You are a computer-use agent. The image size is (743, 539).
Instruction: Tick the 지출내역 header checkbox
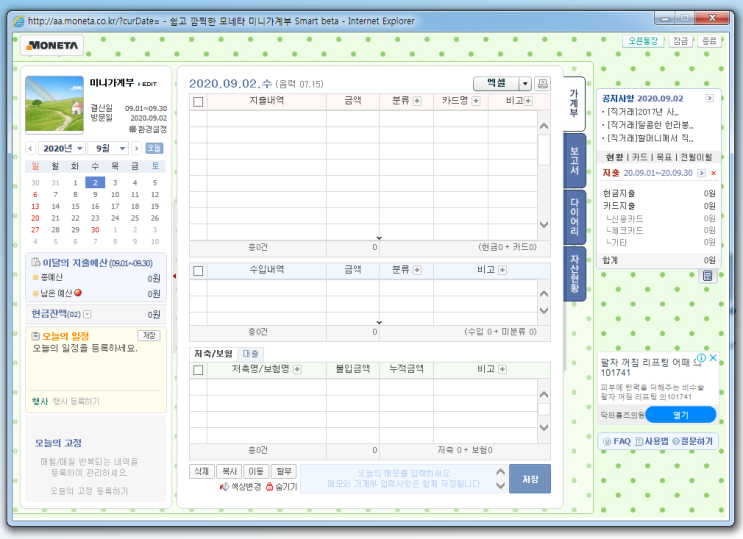click(198, 101)
